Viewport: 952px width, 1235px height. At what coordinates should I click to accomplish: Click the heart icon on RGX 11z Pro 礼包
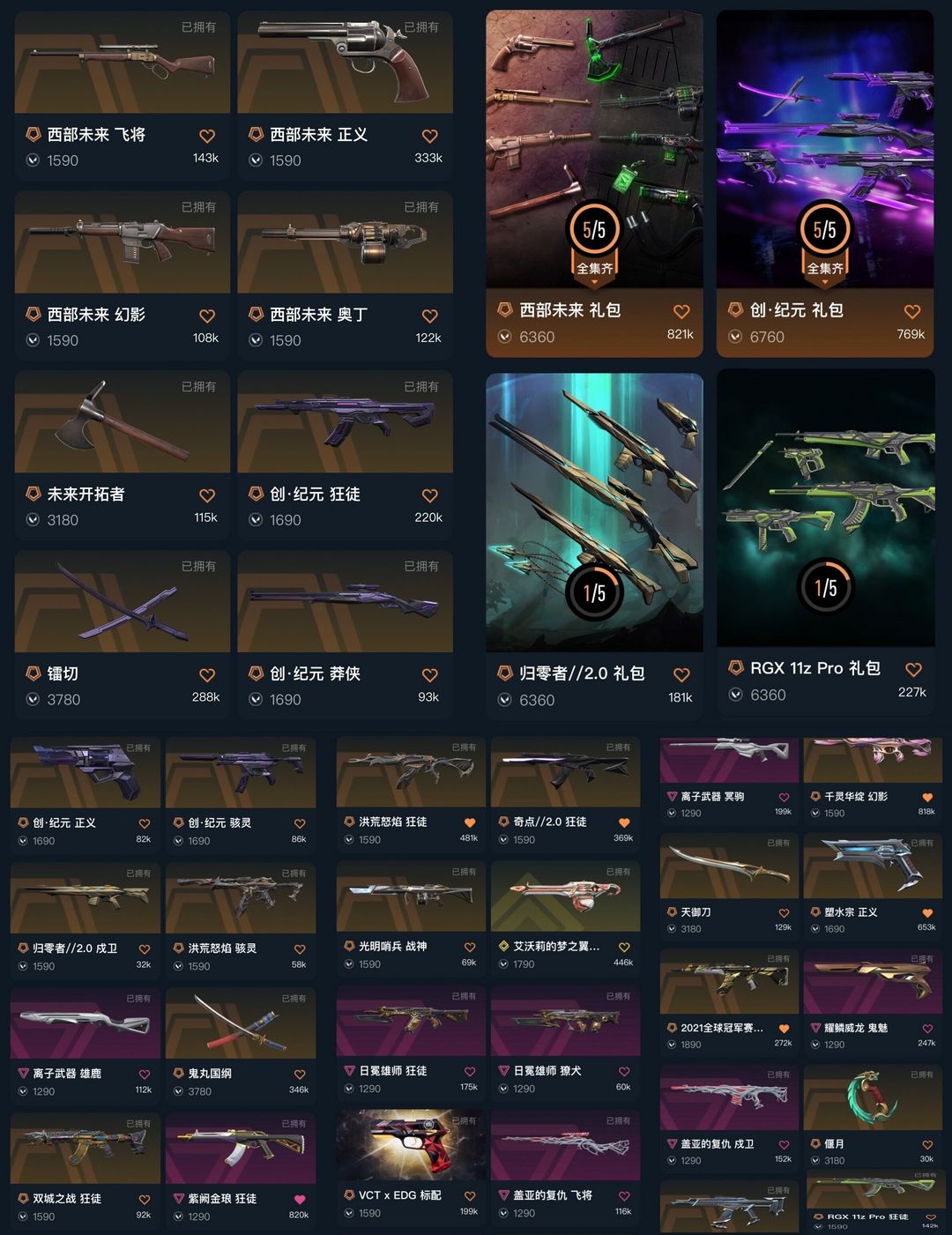(x=914, y=670)
